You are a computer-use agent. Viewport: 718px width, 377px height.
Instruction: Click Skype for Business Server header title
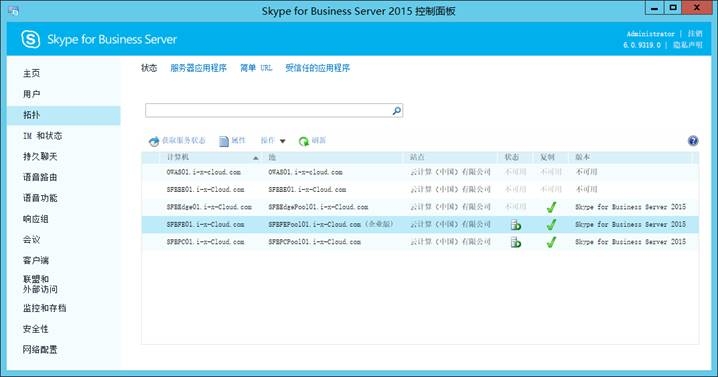tap(112, 39)
